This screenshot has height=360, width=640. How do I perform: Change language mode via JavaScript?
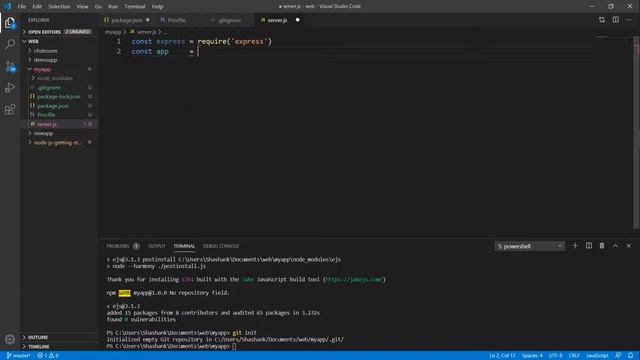pos(597,356)
